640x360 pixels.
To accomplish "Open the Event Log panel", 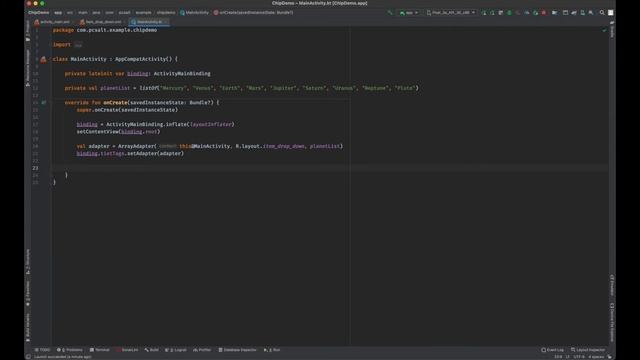I will pos(552,350).
